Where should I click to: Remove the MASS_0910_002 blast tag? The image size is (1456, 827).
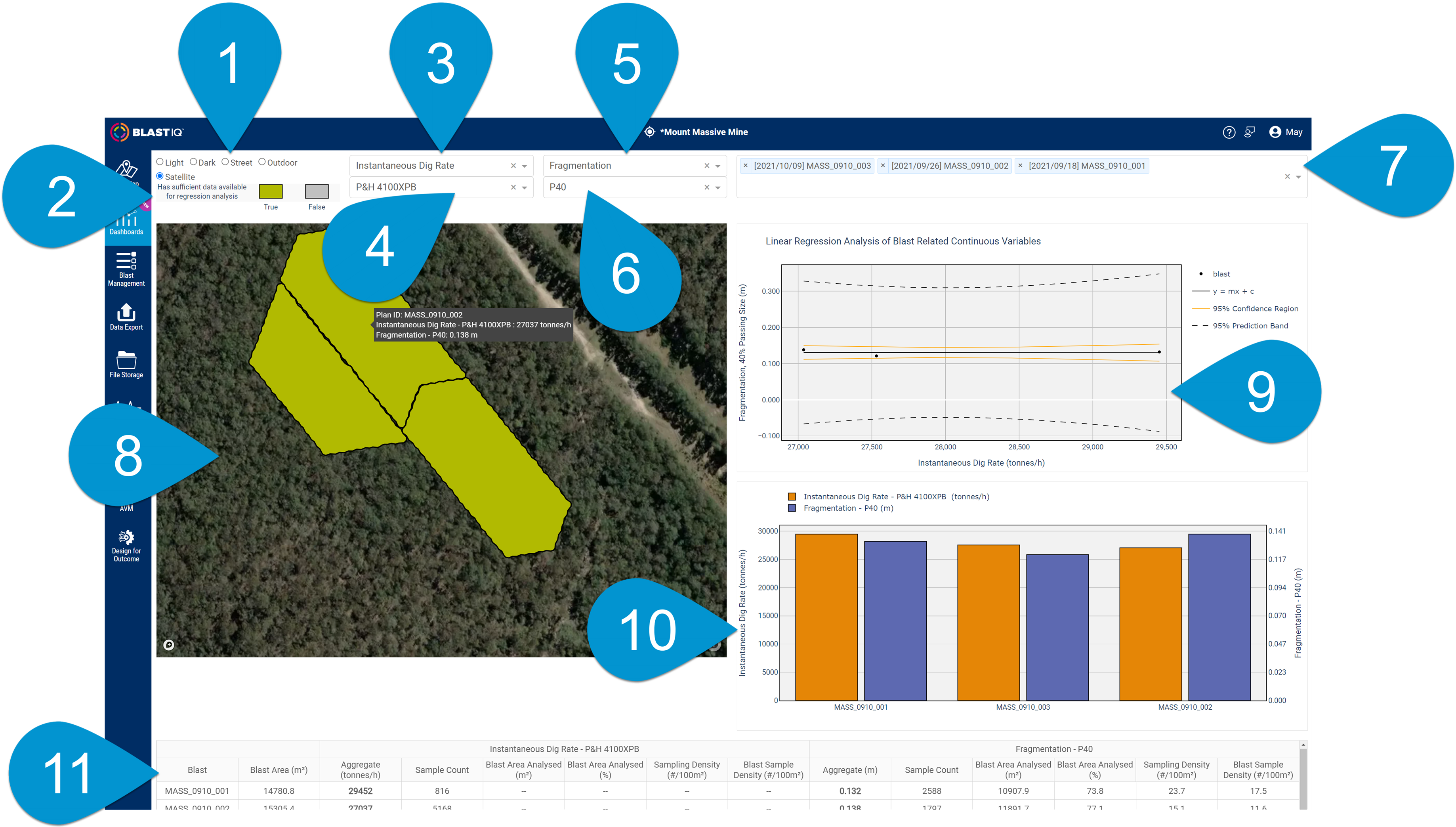click(883, 166)
